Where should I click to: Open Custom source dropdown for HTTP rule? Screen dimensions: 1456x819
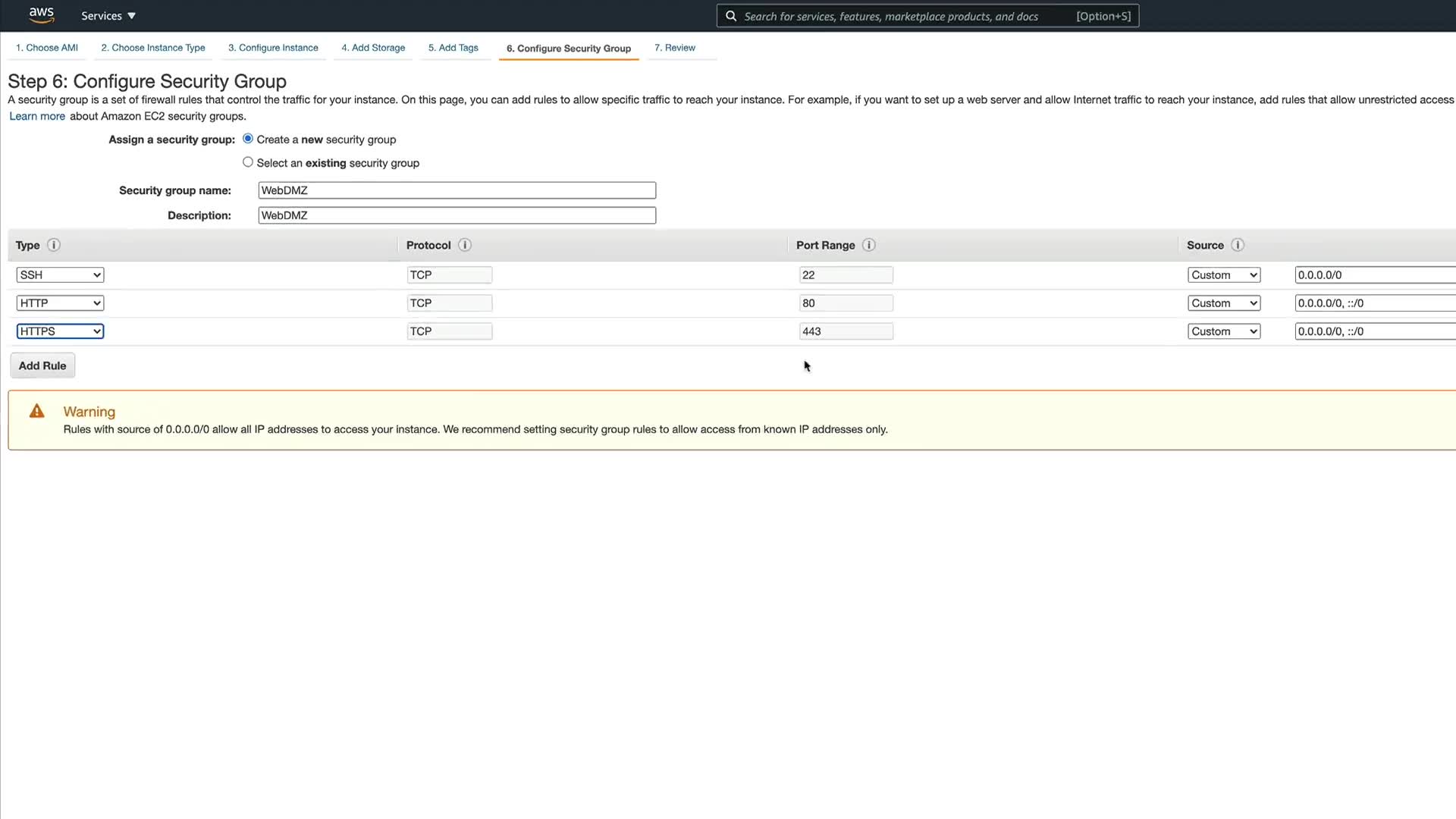coord(1223,303)
